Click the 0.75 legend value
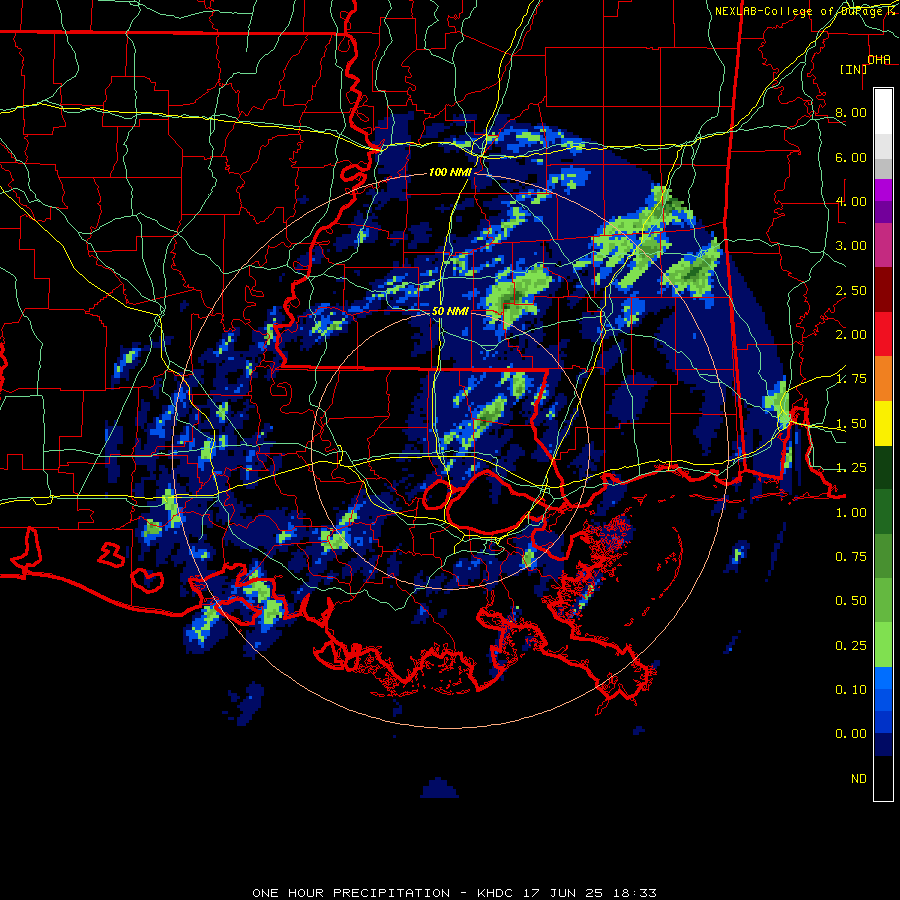This screenshot has width=900, height=900. pos(850,557)
